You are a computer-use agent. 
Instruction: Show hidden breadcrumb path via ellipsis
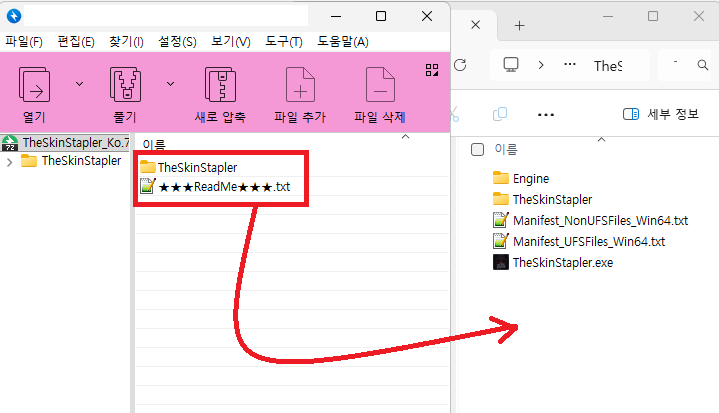[x=570, y=64]
